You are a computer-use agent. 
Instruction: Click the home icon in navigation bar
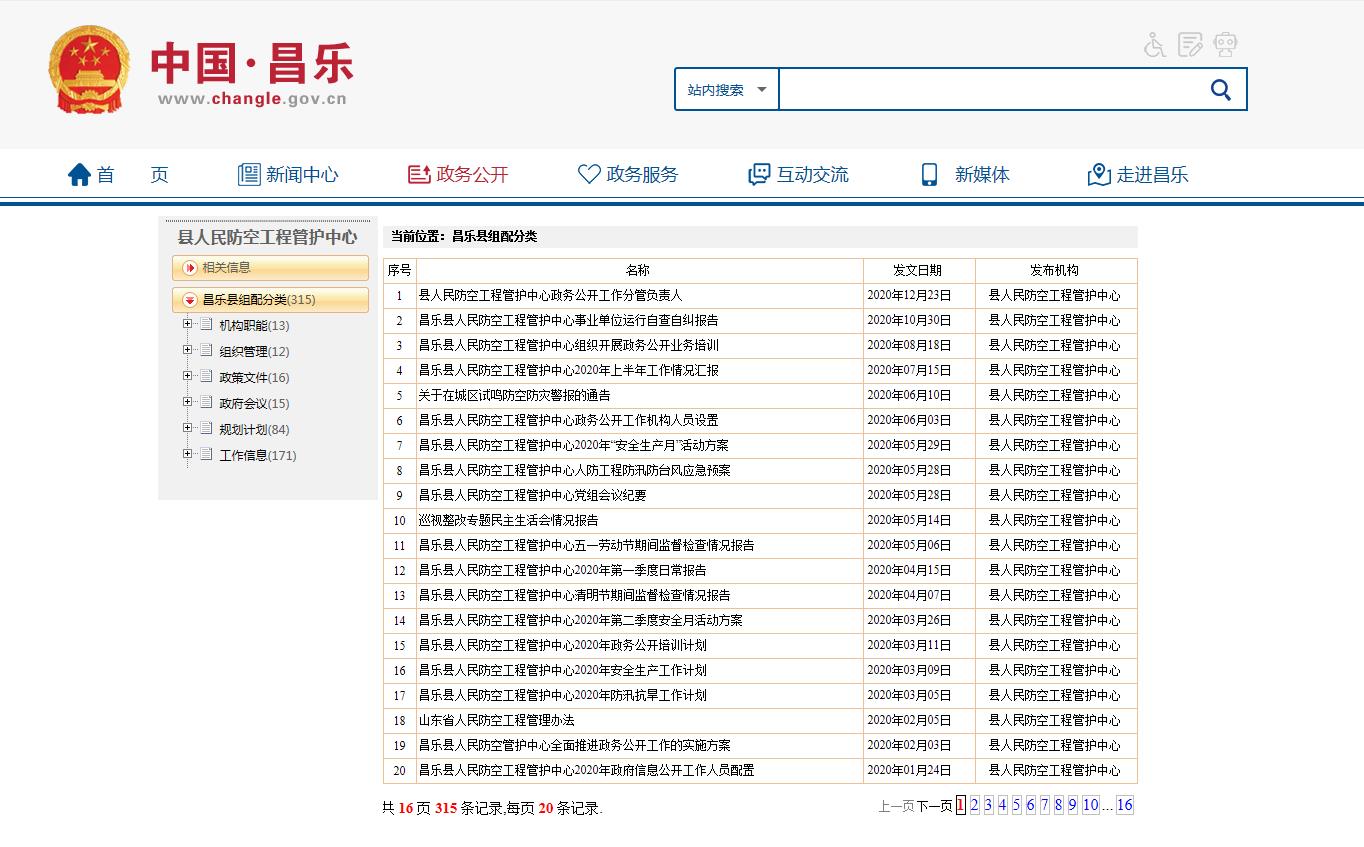pos(79,175)
